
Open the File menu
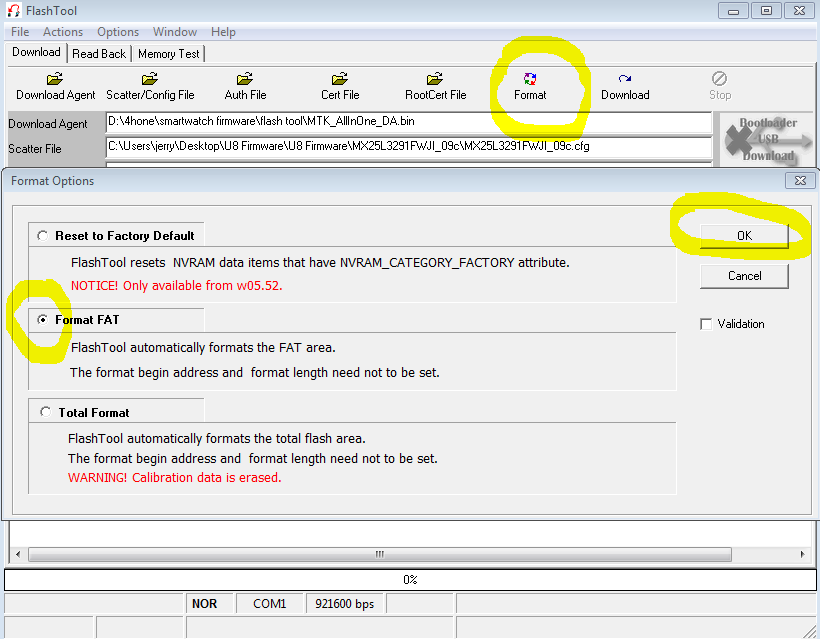20,32
